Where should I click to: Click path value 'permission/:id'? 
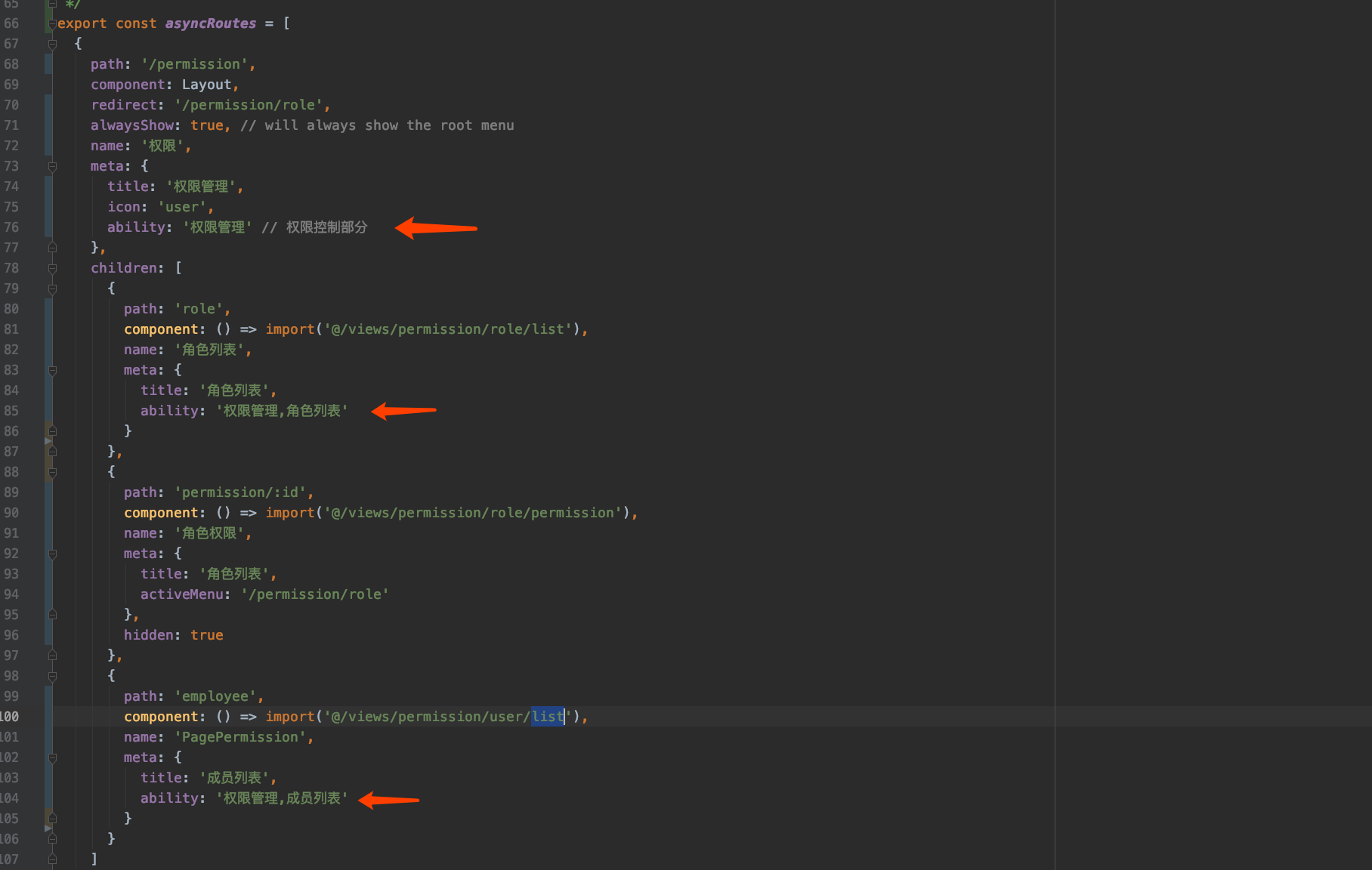[x=240, y=492]
